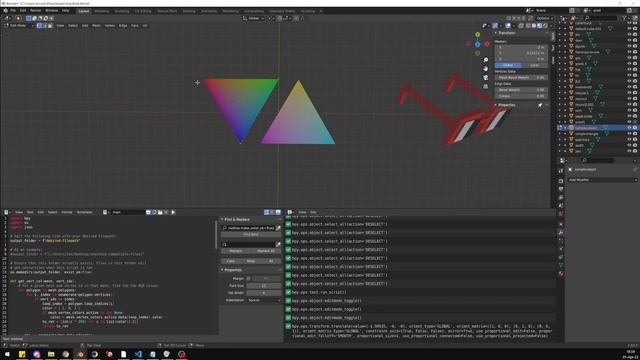Click the pin icon in the Properties panel header
Image resolution: width=640 pixels, height=360 pixels.
pyautogui.click(x=540, y=105)
